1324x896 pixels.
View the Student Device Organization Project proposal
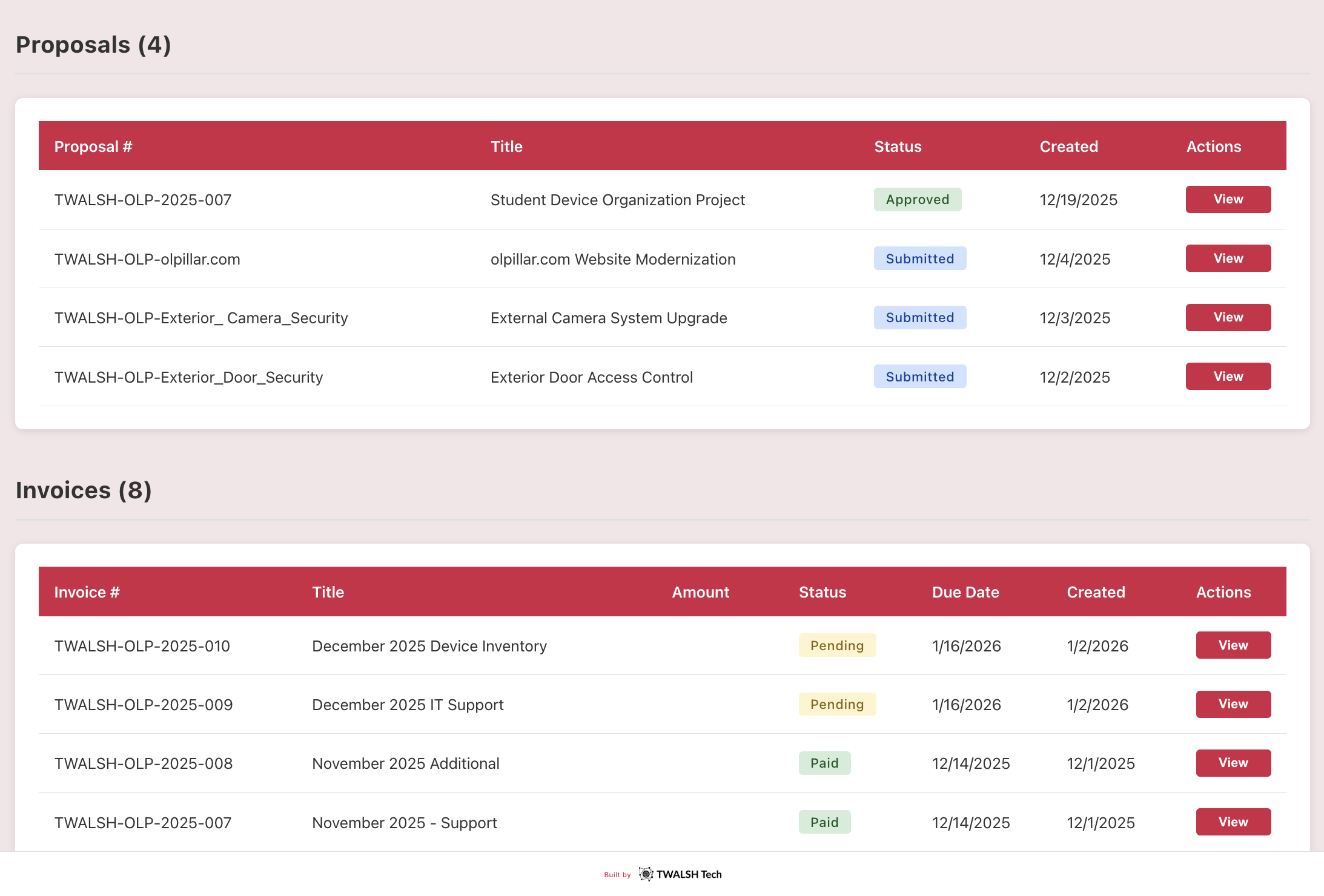point(1227,199)
